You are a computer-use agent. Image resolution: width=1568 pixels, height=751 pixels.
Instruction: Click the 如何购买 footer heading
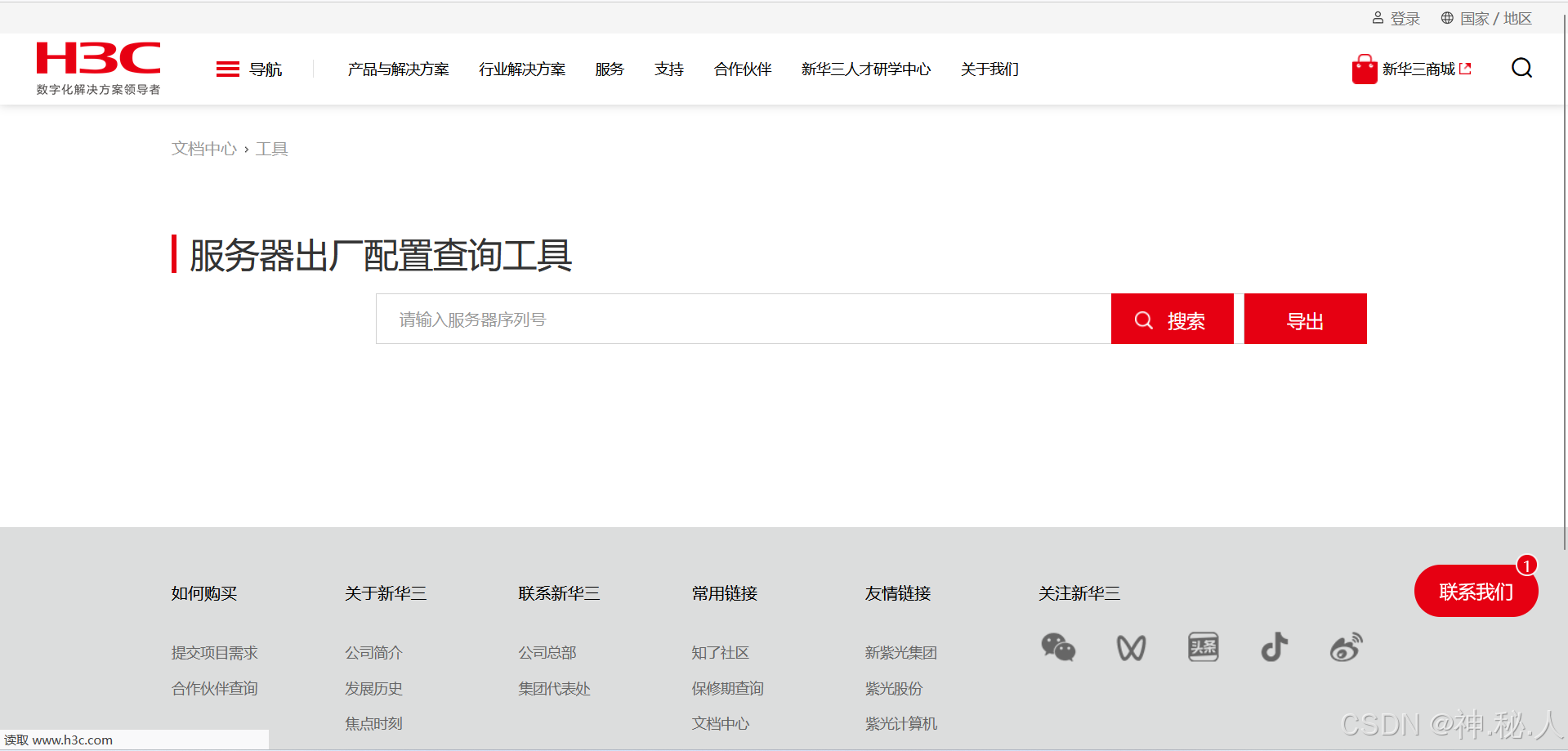pos(204,593)
